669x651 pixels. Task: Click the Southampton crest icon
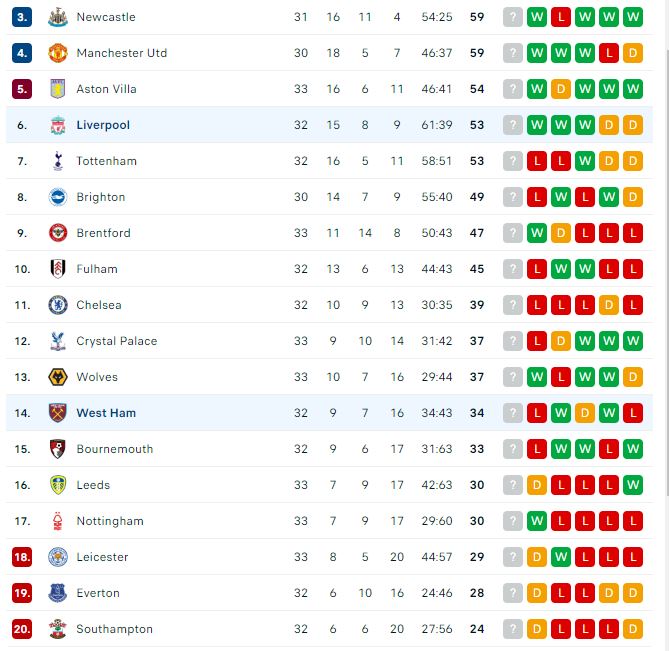[x=57, y=629]
